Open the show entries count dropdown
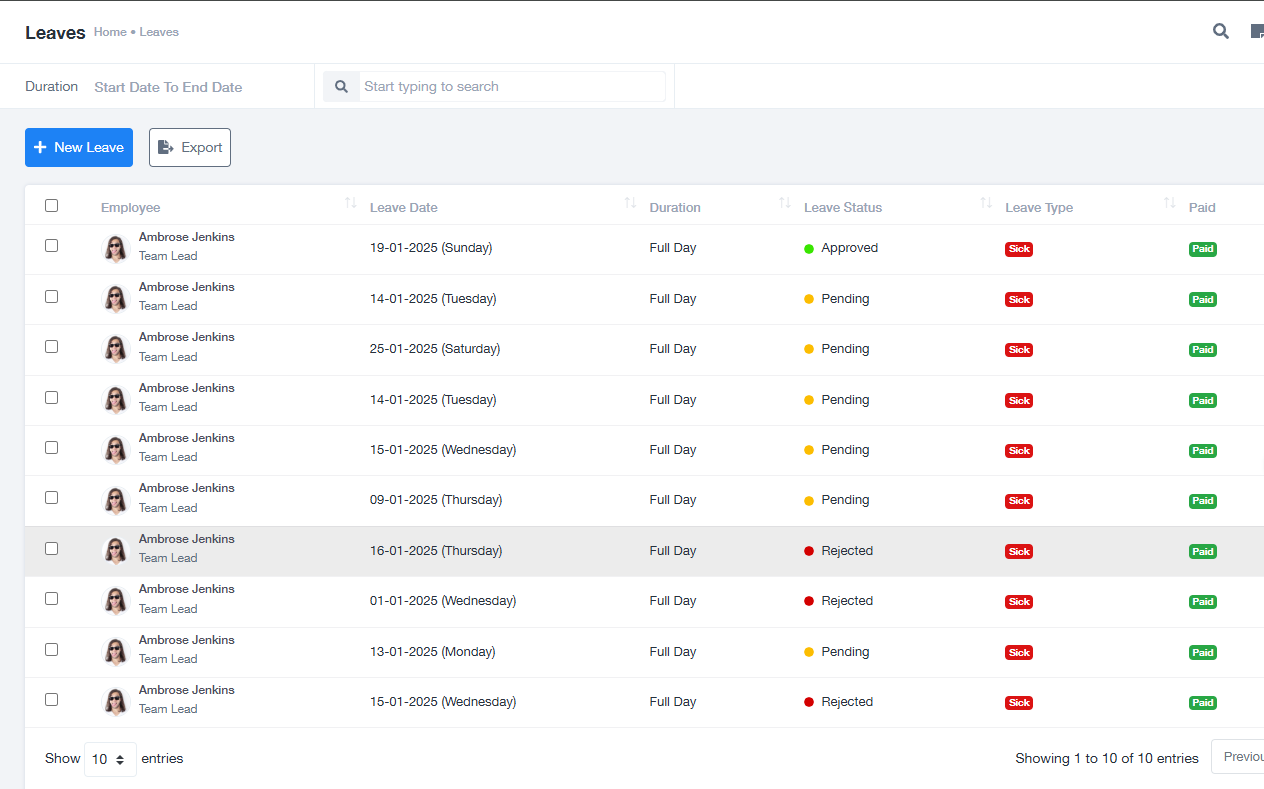Viewport: 1264px width, 789px height. coord(110,759)
